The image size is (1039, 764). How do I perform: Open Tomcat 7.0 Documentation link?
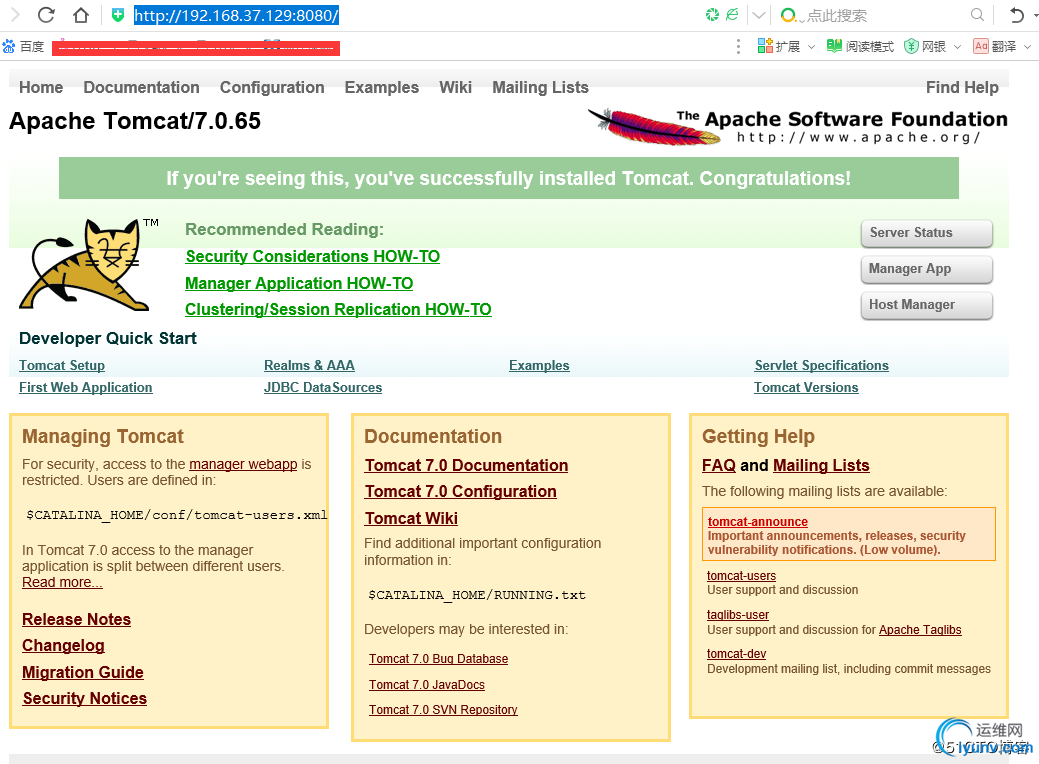point(466,466)
